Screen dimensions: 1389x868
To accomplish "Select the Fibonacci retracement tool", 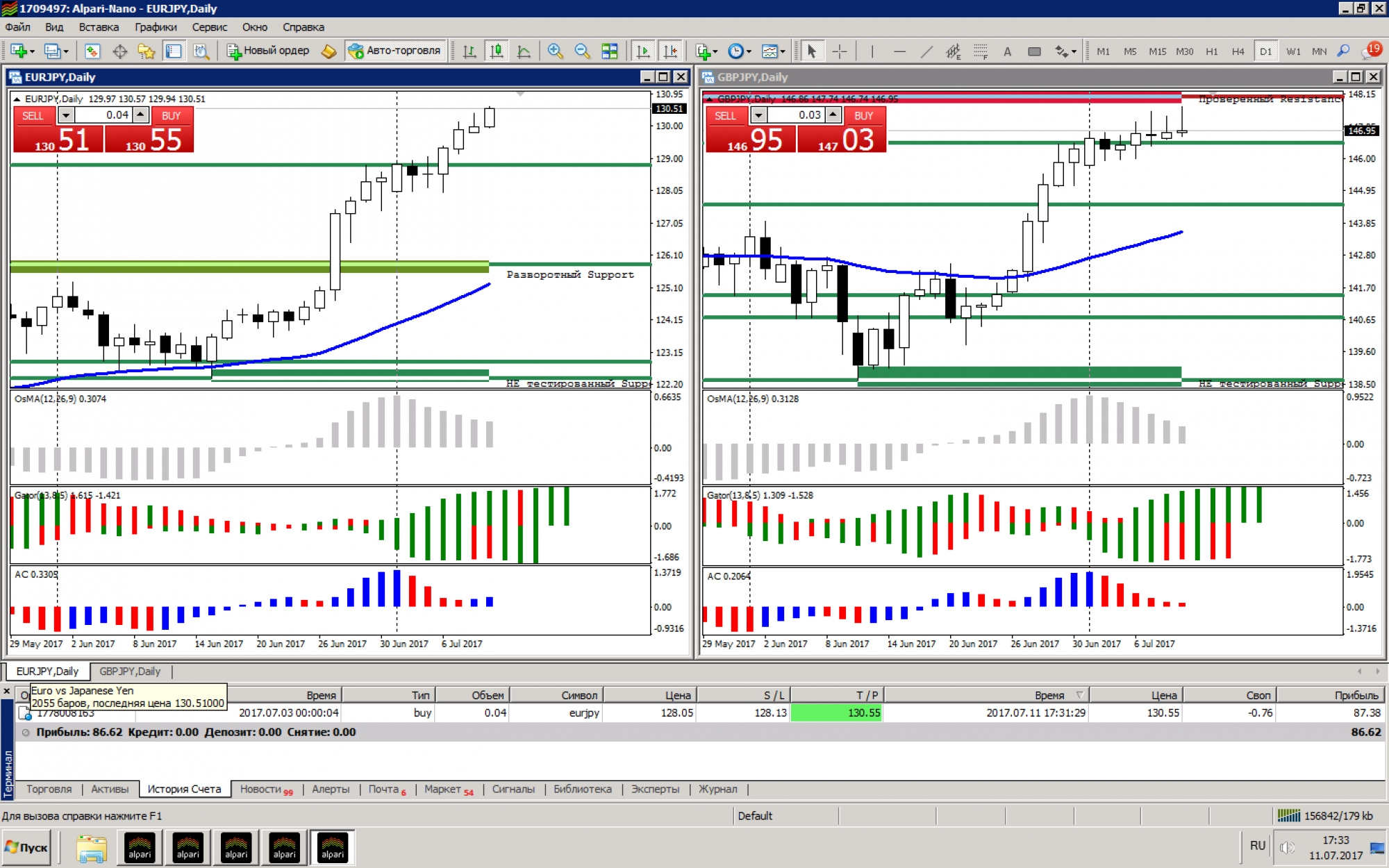I will [x=980, y=51].
